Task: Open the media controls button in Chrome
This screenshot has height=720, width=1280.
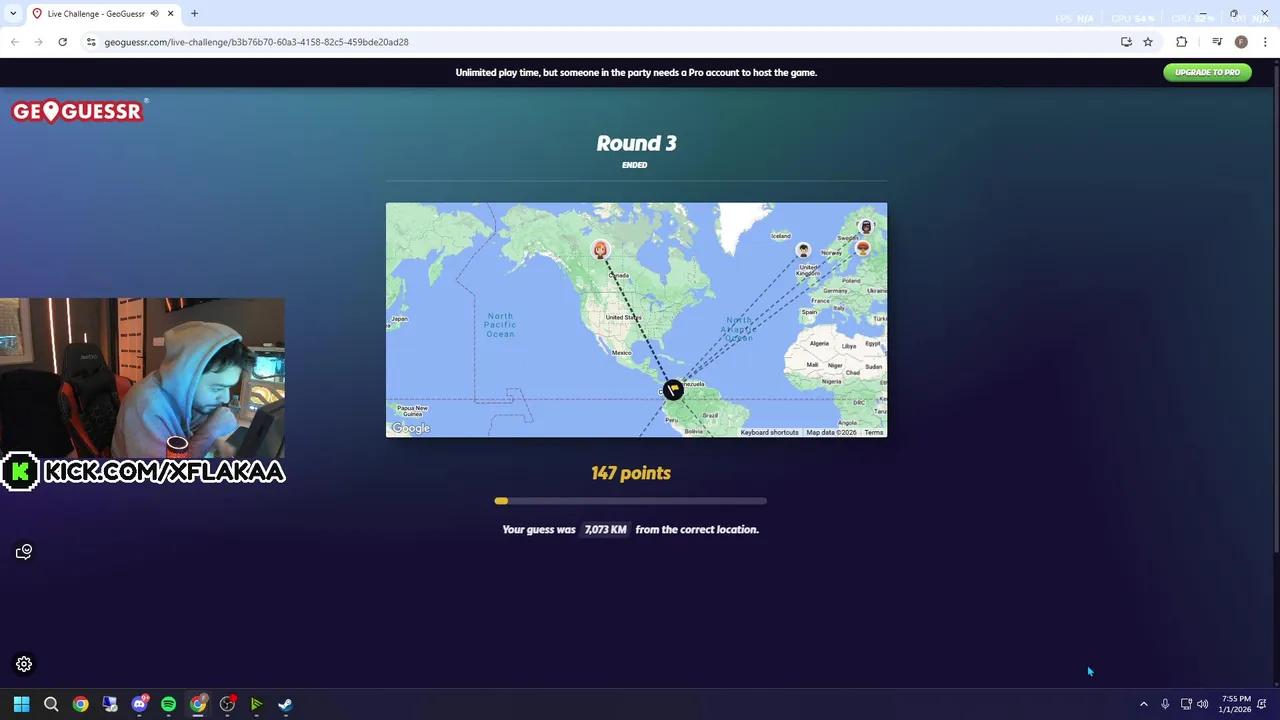Action: [1217, 42]
